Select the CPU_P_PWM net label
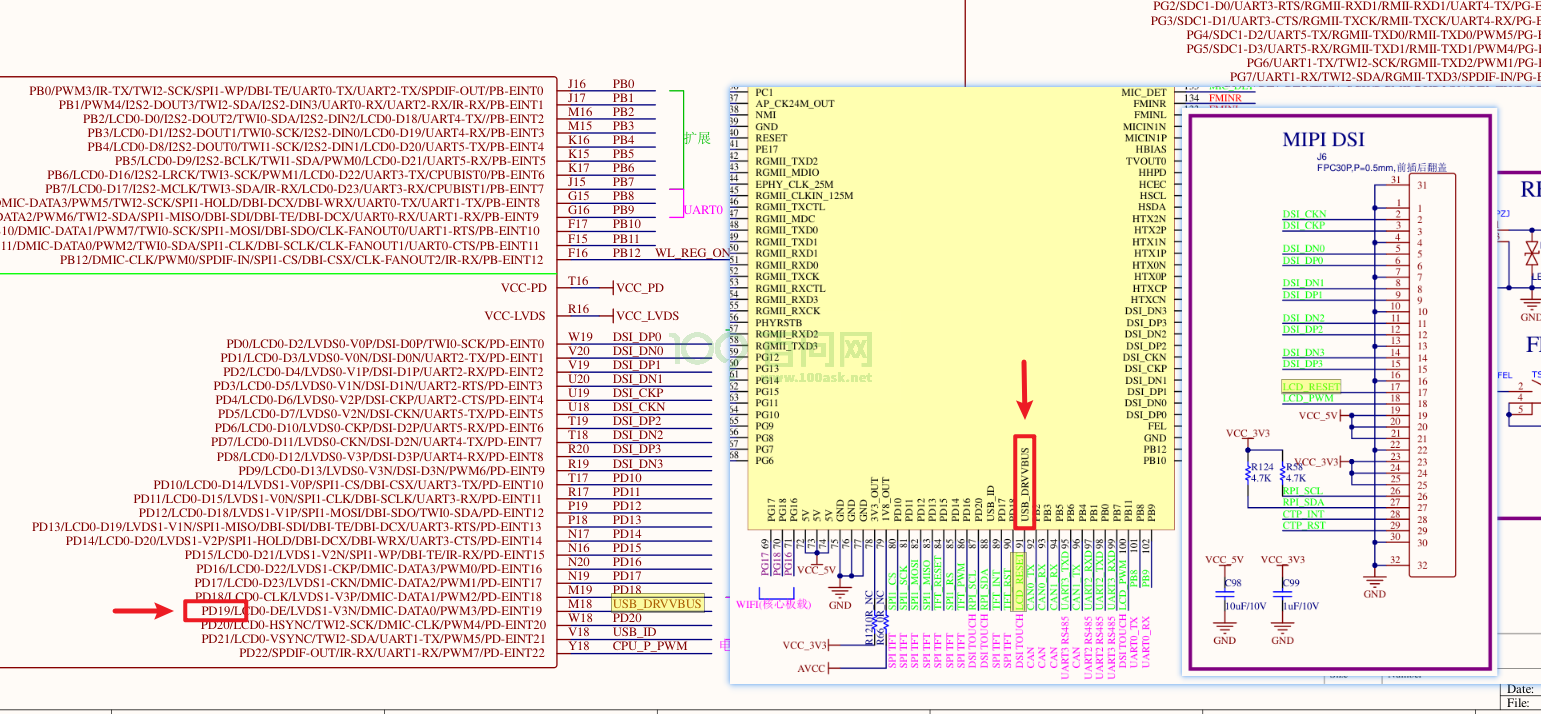Screen dimensions: 1541x714 point(650,645)
